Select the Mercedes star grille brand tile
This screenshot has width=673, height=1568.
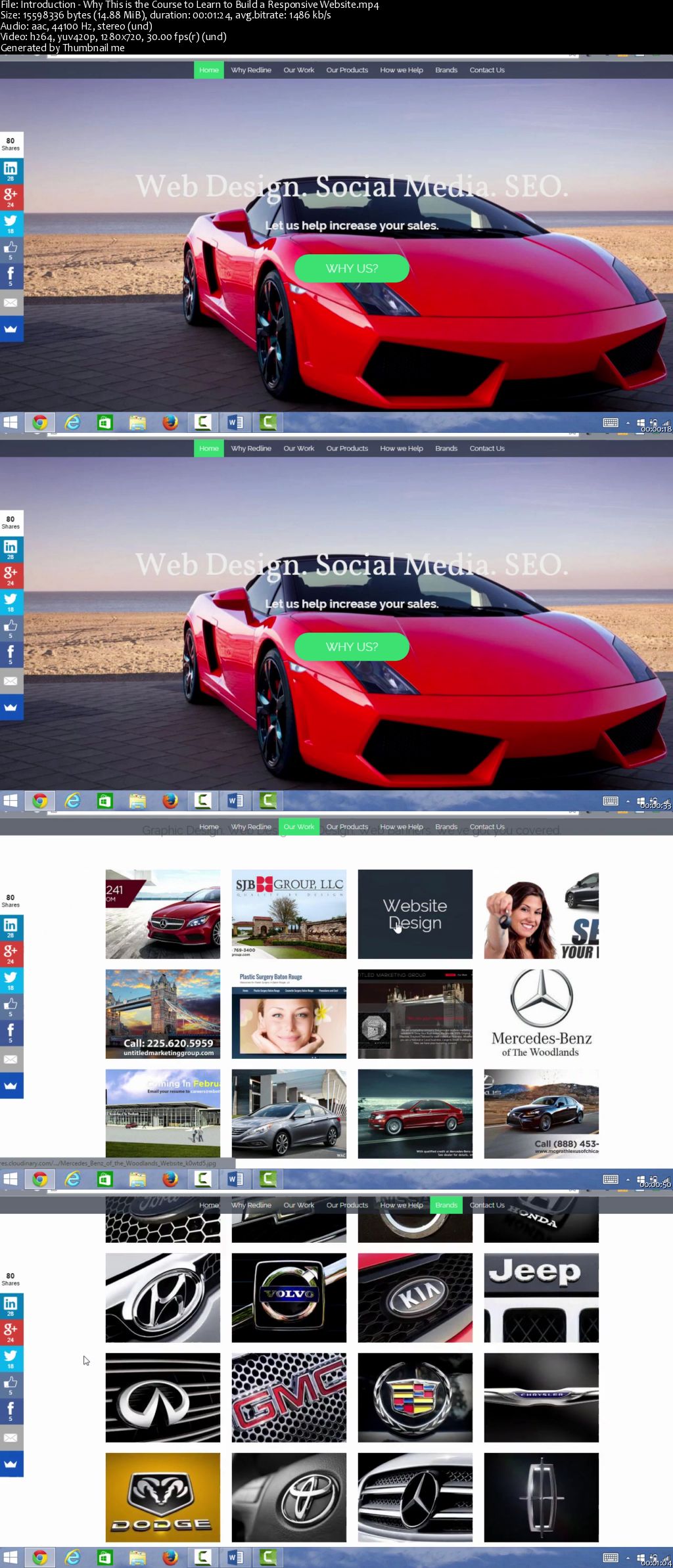tap(415, 1498)
